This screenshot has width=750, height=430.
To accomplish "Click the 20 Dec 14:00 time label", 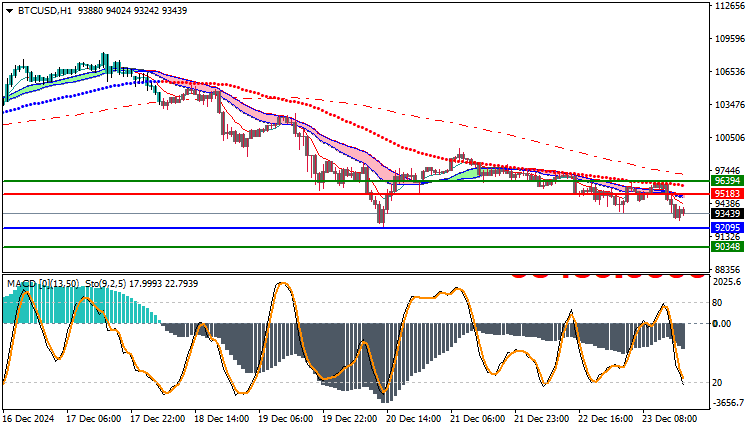I will pyautogui.click(x=414, y=419).
